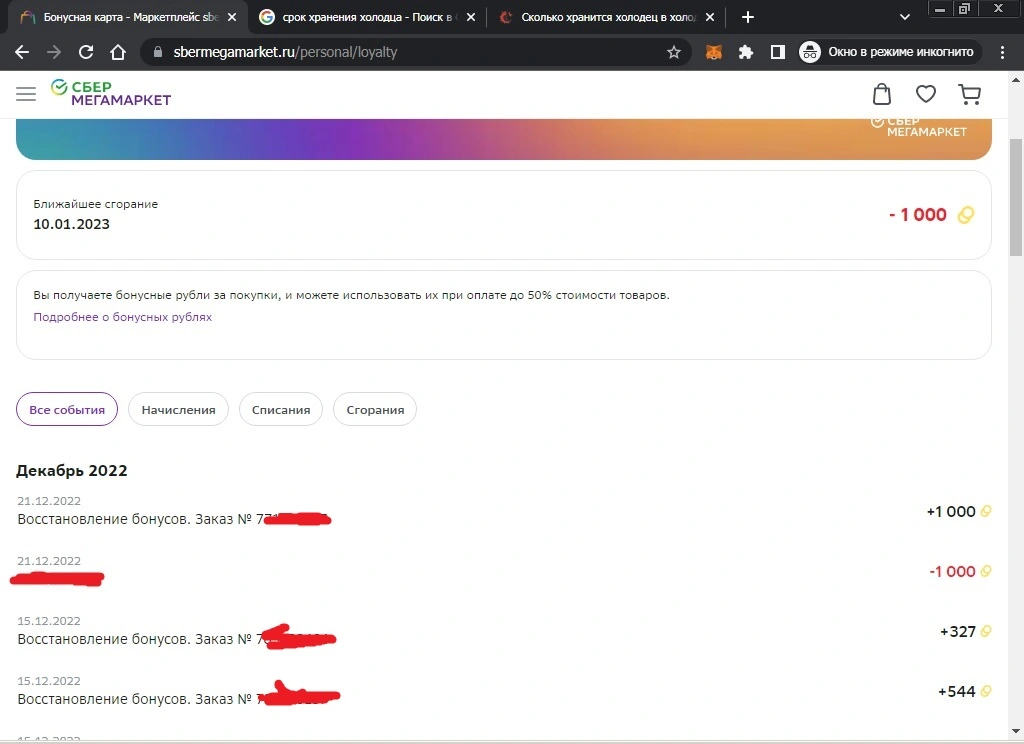Switch to Бонусная карта tab
Viewport: 1024px width, 744px height.
[127, 18]
